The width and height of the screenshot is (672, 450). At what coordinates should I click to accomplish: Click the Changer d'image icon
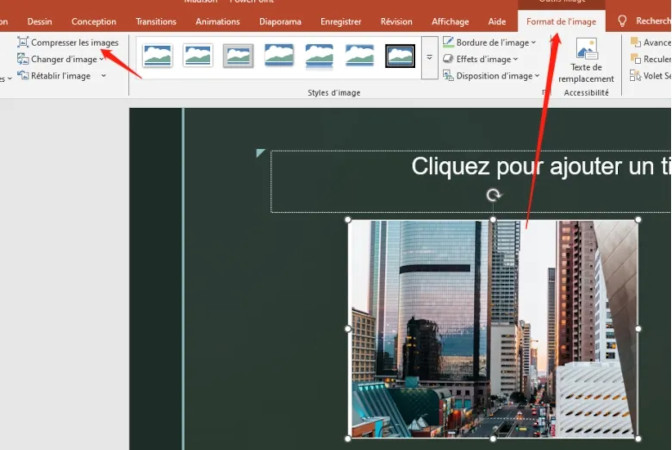pos(23,59)
